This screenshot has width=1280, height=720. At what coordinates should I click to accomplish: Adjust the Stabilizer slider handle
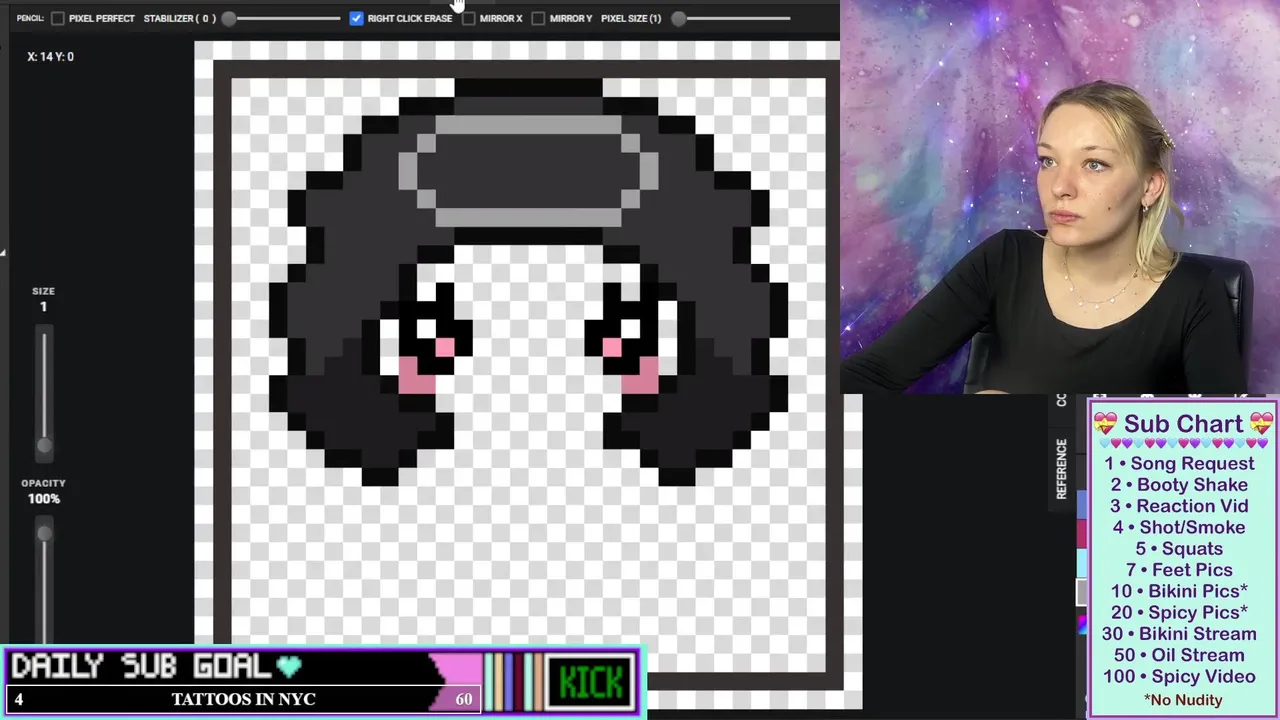(x=229, y=18)
